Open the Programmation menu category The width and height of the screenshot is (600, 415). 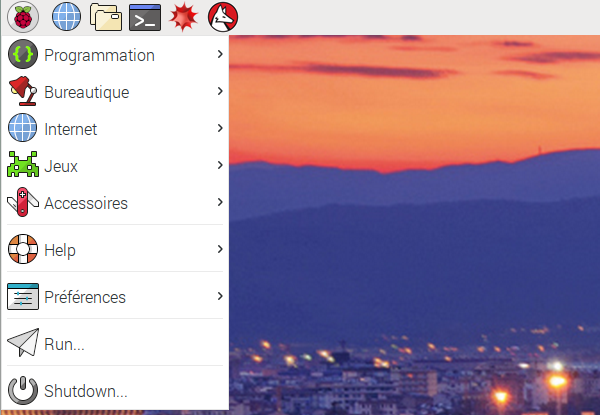tap(115, 55)
